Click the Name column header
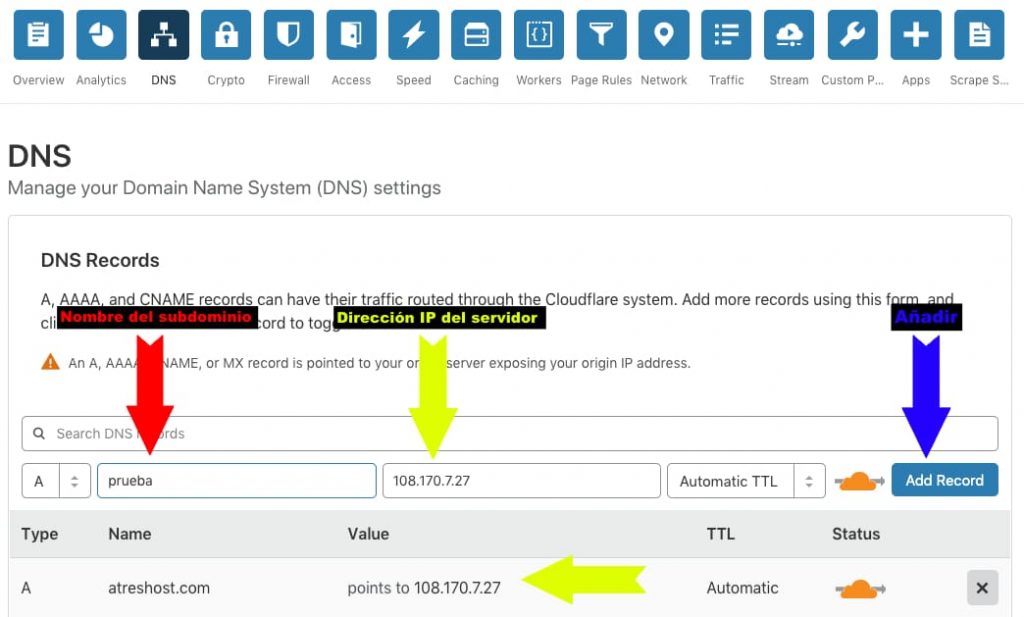 pyautogui.click(x=130, y=534)
